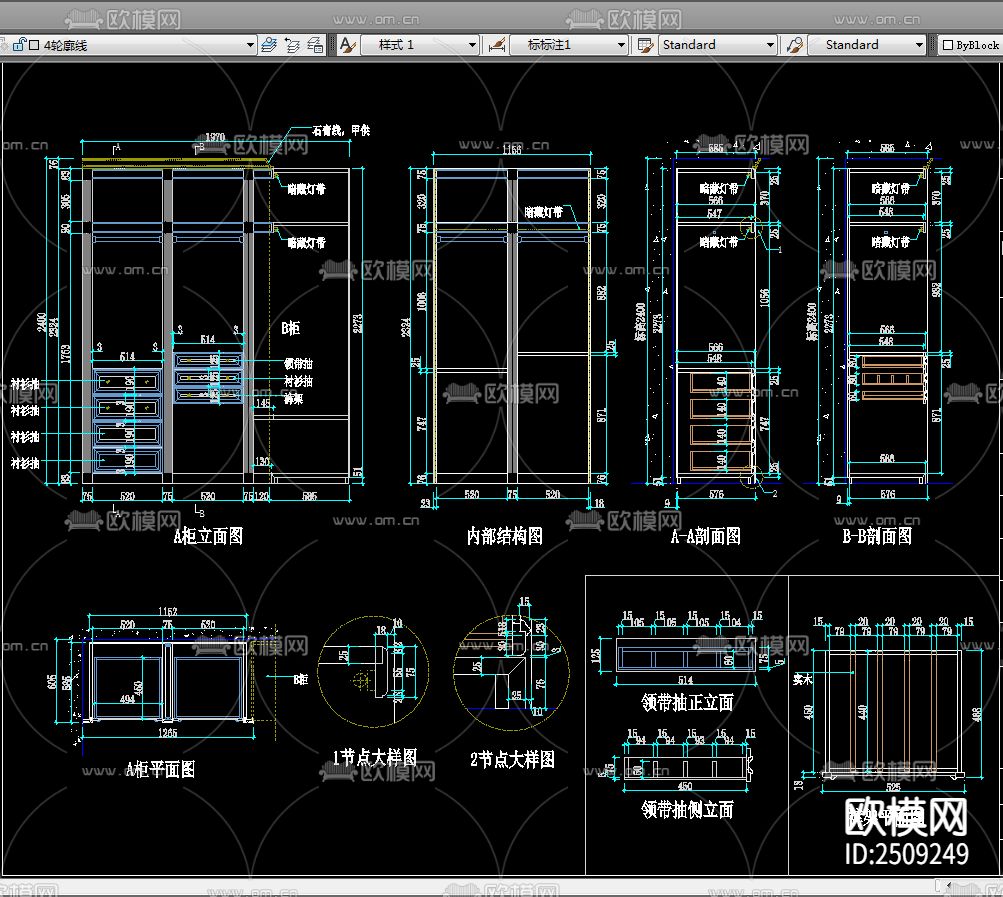Image resolution: width=1003 pixels, height=897 pixels.
Task: Toggle the lock icon of layer 4轮廓线
Action: pyautogui.click(x=19, y=45)
